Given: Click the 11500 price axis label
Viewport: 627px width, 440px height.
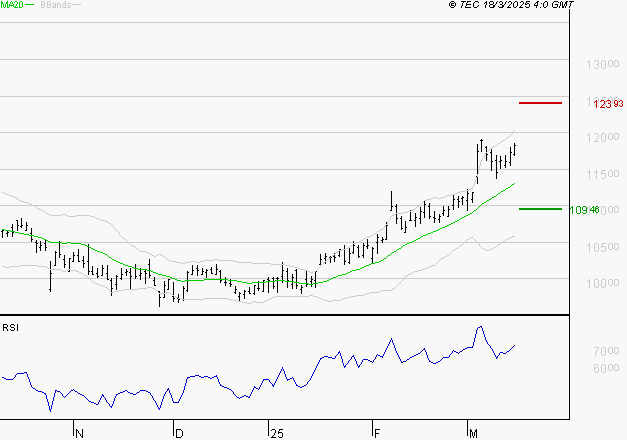Looking at the screenshot, I should 603,174.
